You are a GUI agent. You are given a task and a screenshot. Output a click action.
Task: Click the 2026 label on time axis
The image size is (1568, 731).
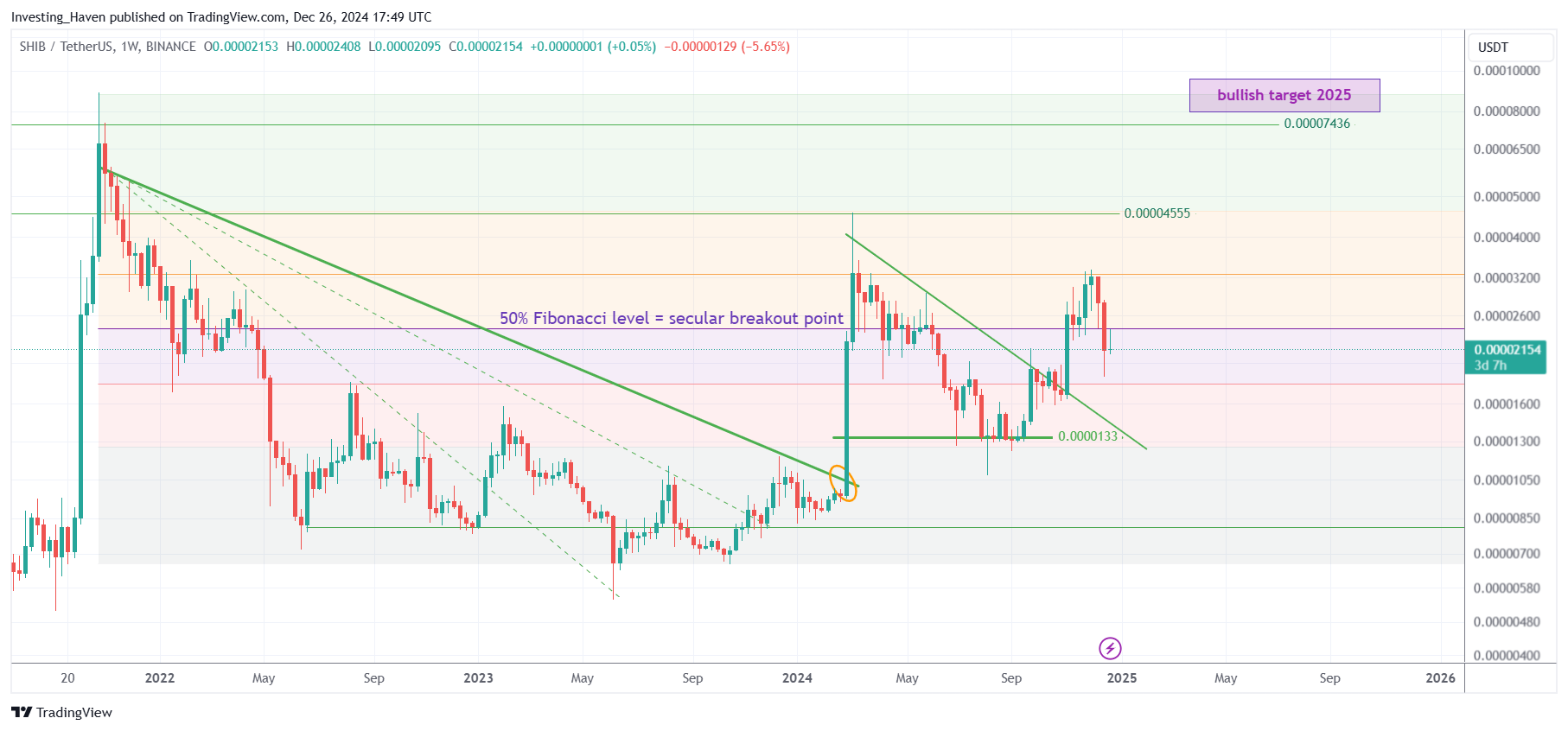(x=1440, y=678)
